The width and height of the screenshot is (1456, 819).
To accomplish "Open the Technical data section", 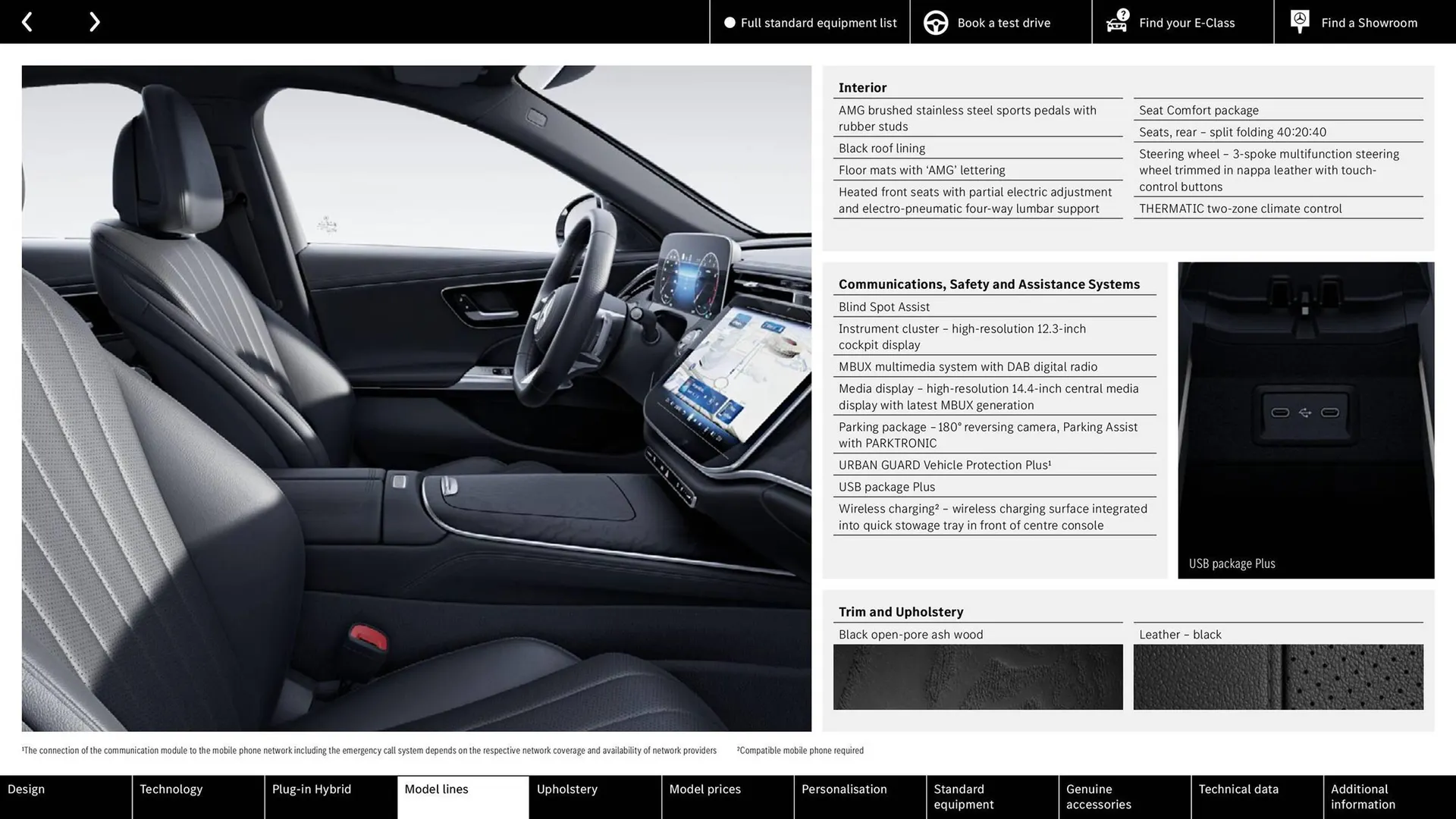I will [1238, 789].
